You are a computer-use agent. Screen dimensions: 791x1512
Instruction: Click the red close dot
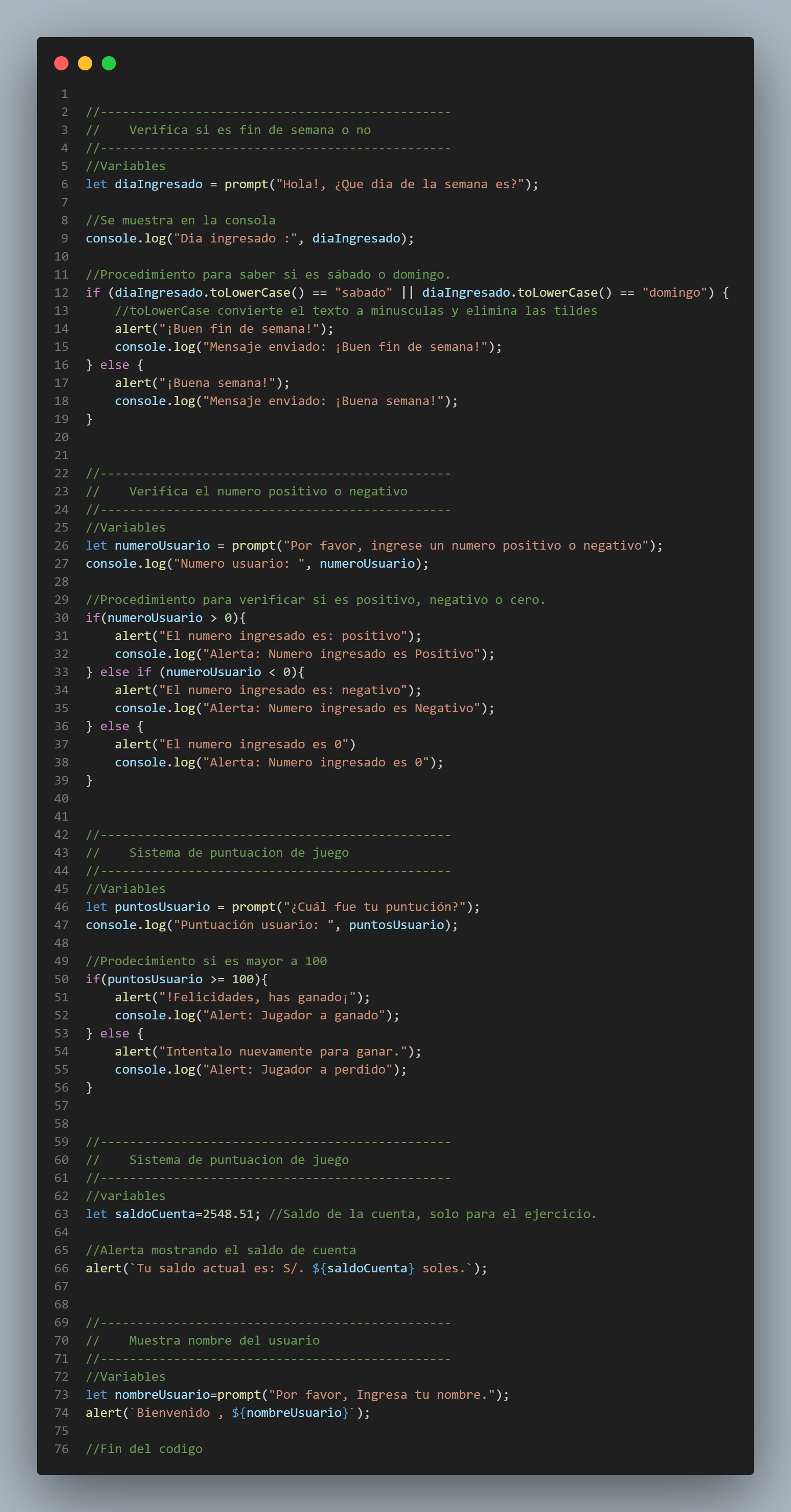click(x=61, y=63)
